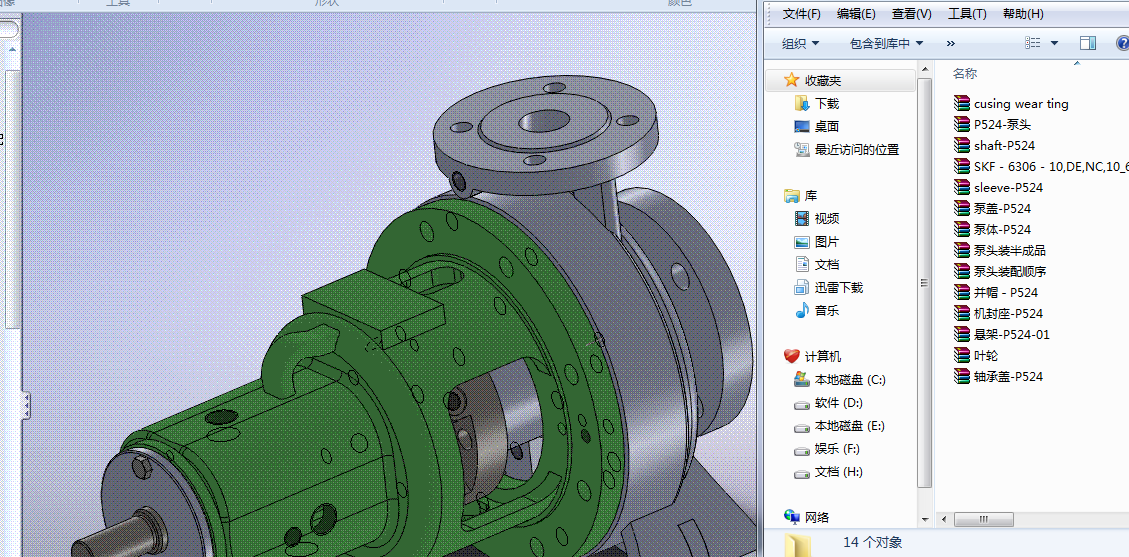The height and width of the screenshot is (557, 1129).
Task: Select the 收藏夹 favorites tree item
Action: [823, 80]
